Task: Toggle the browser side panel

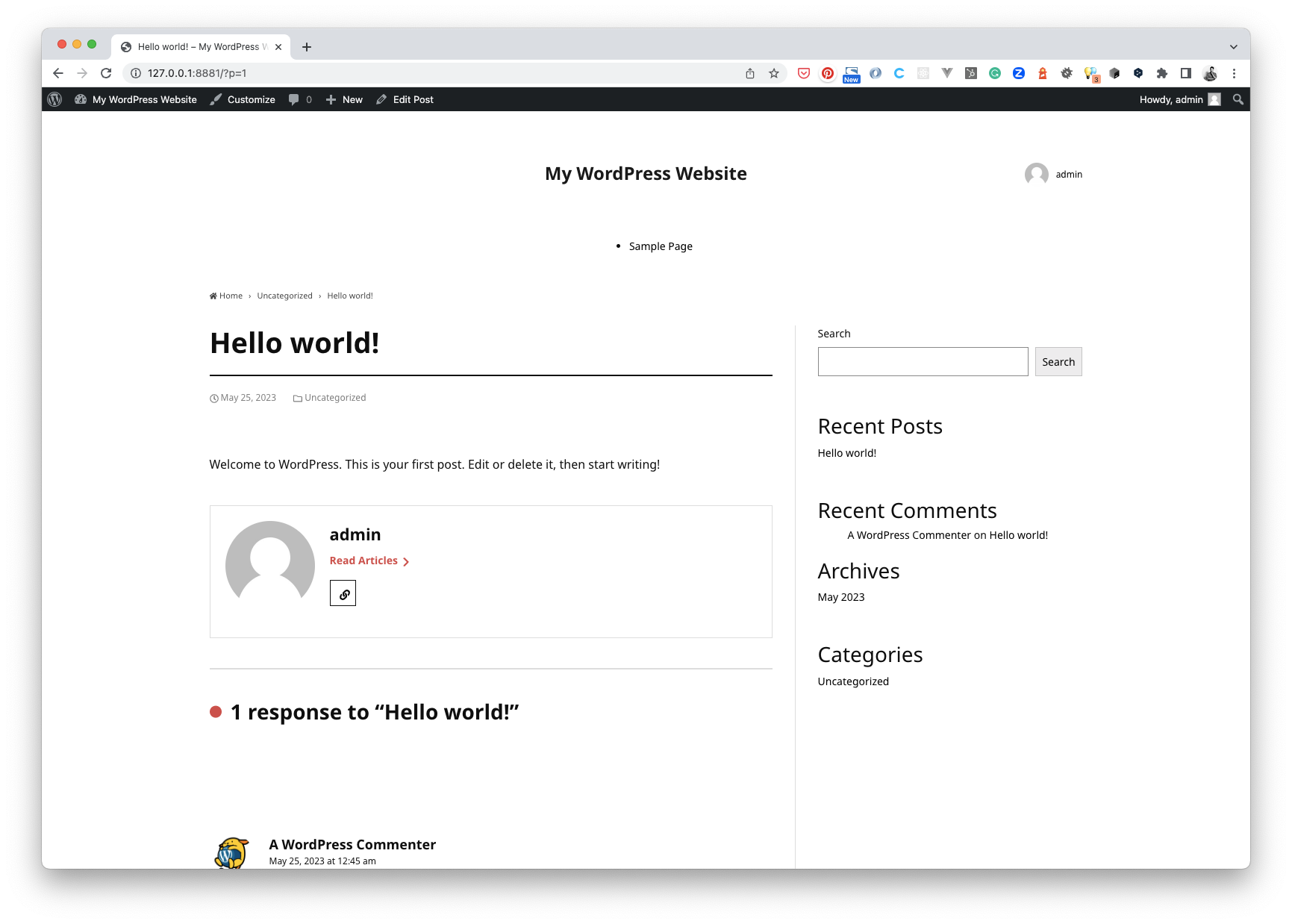Action: [1186, 73]
